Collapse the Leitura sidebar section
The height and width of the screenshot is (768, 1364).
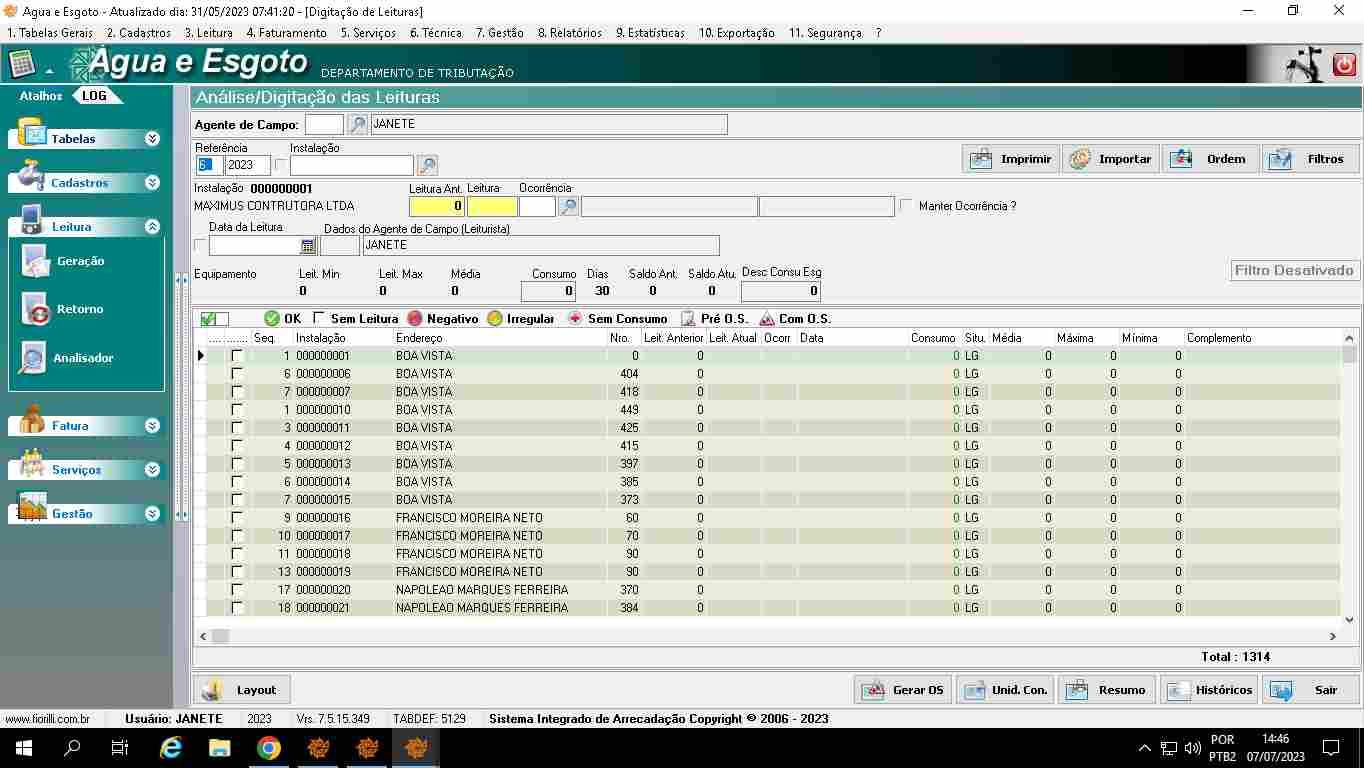[x=152, y=227]
